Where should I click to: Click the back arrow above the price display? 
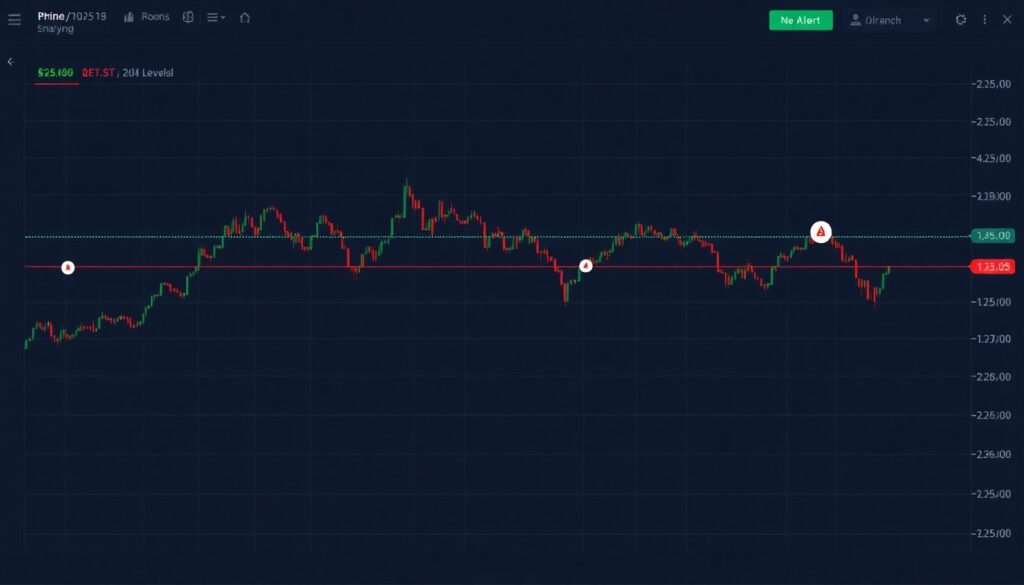tap(10, 61)
